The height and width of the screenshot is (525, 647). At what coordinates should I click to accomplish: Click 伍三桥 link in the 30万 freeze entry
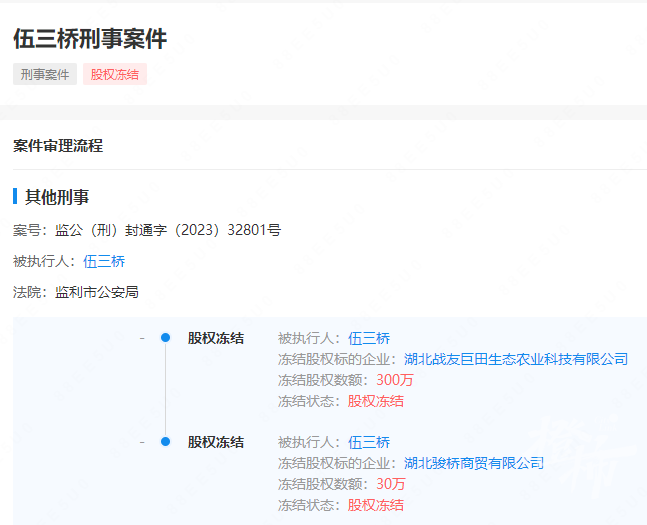[369, 442]
